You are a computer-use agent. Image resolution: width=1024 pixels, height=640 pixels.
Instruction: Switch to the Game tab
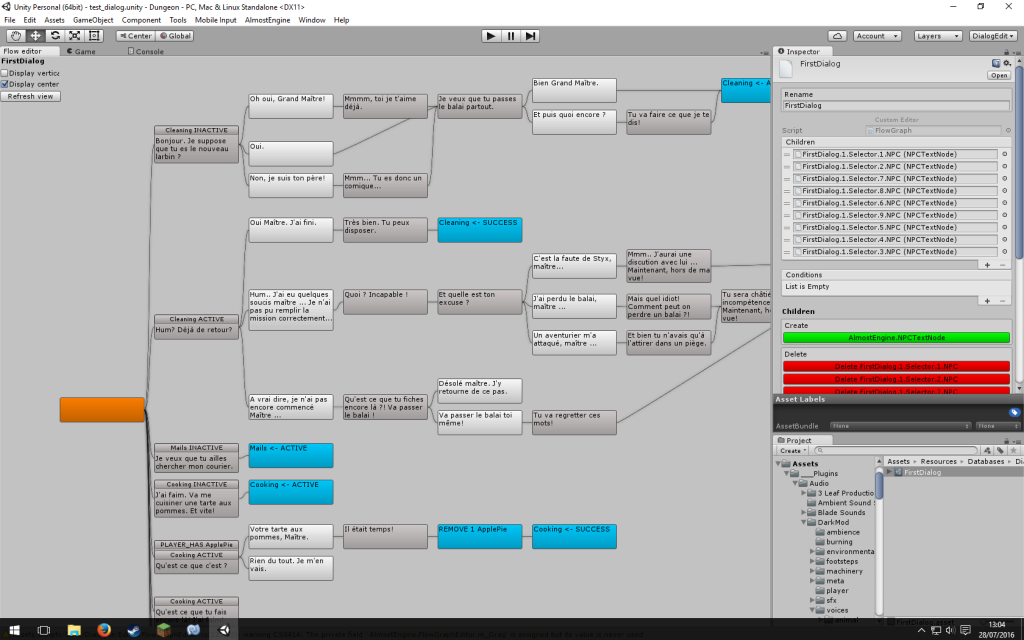(x=81, y=51)
